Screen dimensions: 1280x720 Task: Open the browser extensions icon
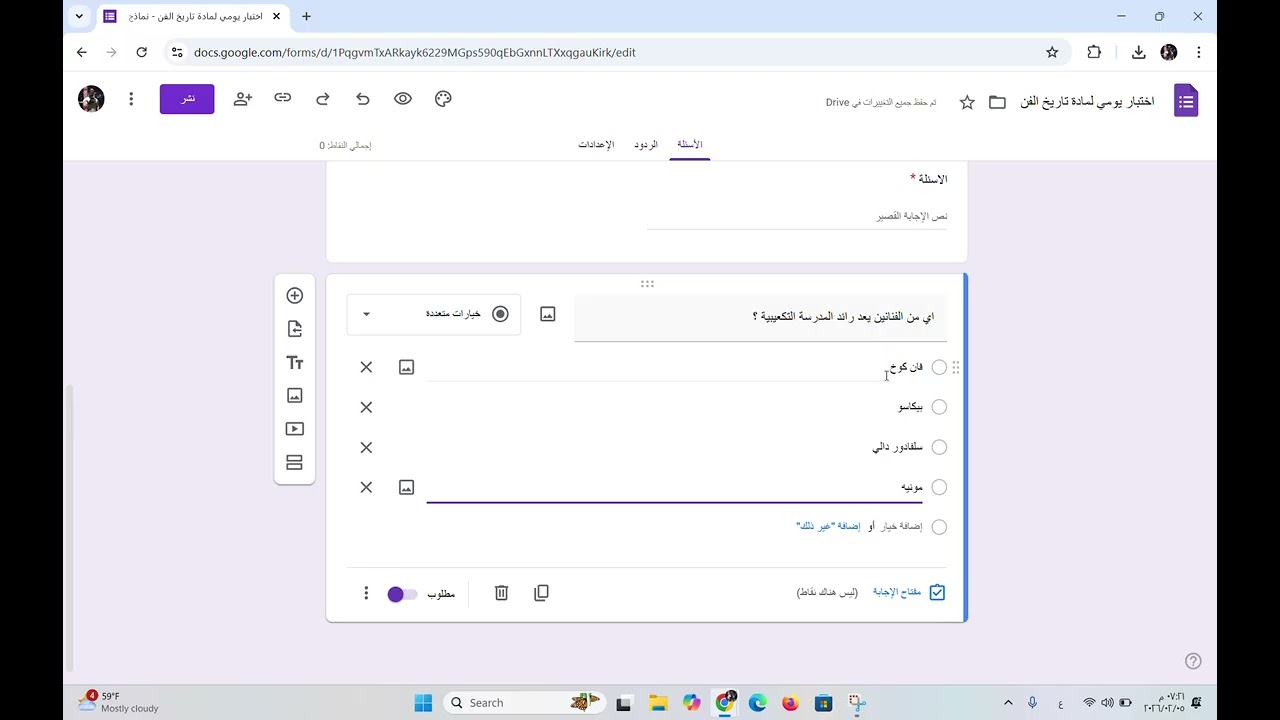tap(1094, 52)
